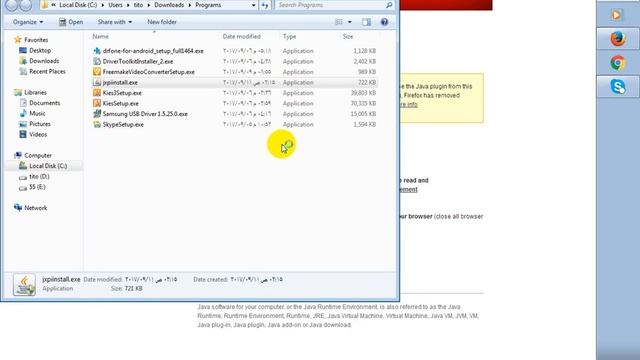Click the Chrome icon in the side taskbar
Viewport: 640px width, 360px height.
(x=618, y=63)
